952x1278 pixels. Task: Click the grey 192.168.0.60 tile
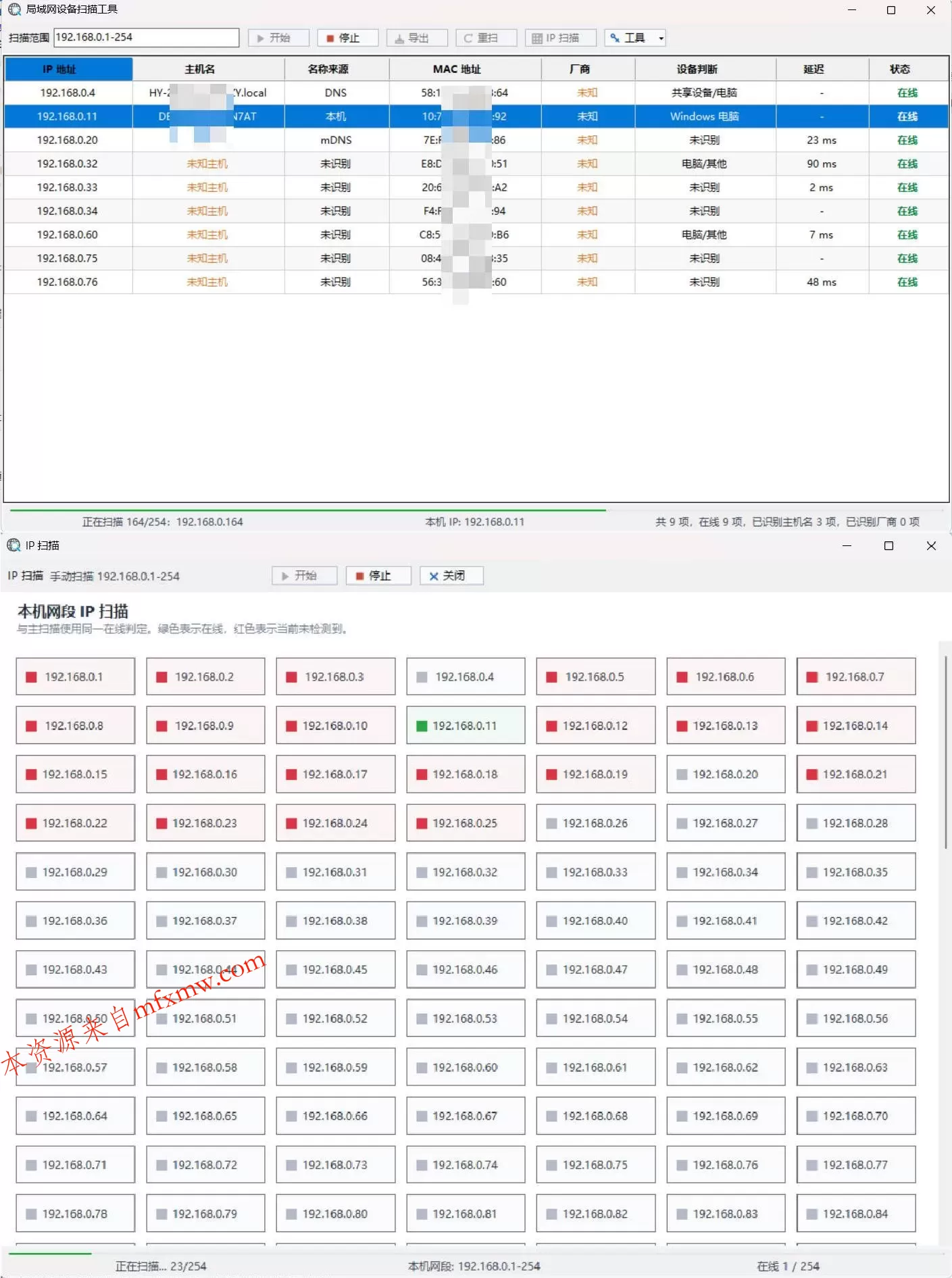(x=466, y=1067)
